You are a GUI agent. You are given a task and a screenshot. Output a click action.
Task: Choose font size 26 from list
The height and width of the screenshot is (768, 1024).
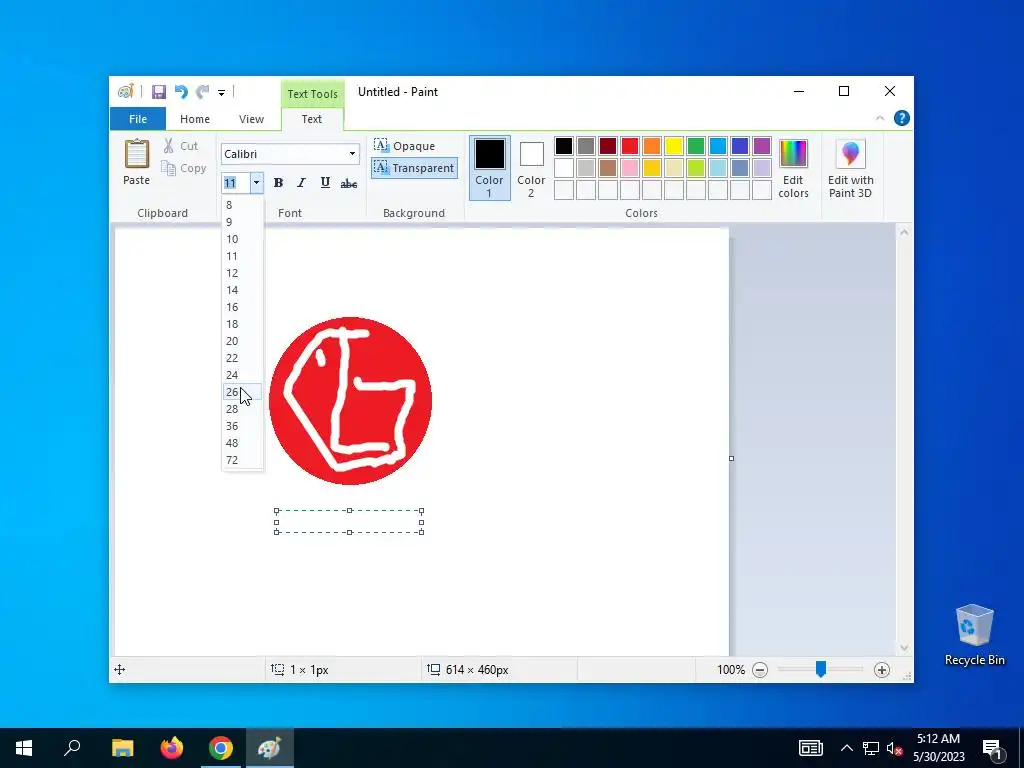coord(242,392)
